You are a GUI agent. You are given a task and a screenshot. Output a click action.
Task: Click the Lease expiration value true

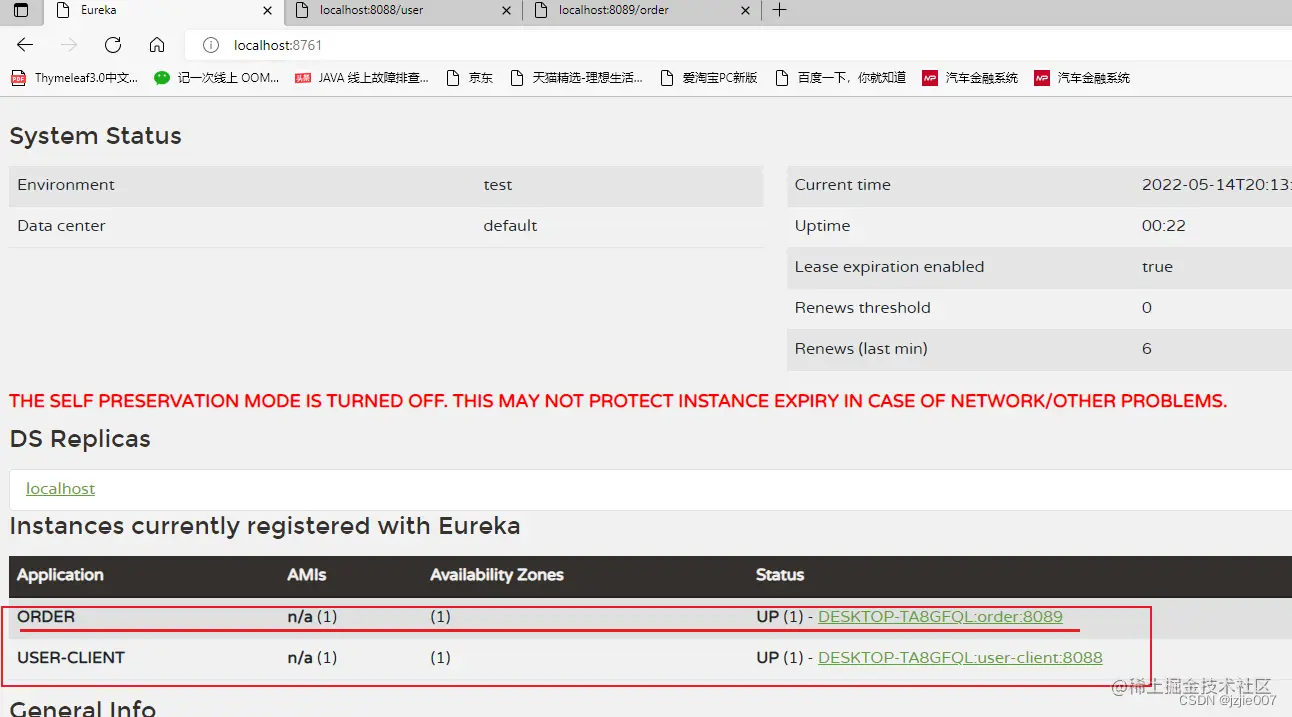tap(1157, 267)
